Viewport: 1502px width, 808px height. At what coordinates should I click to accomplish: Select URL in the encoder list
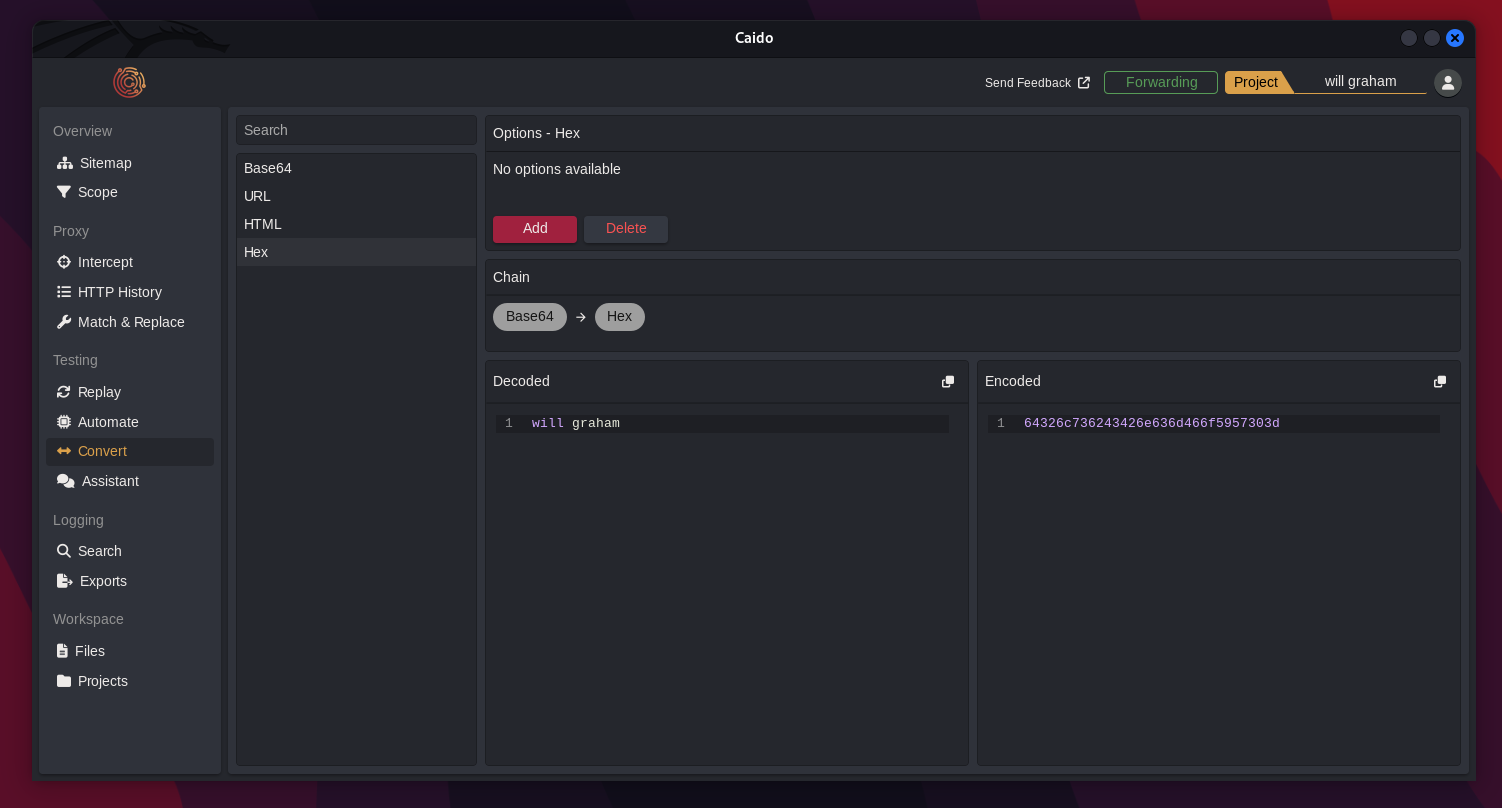(356, 196)
